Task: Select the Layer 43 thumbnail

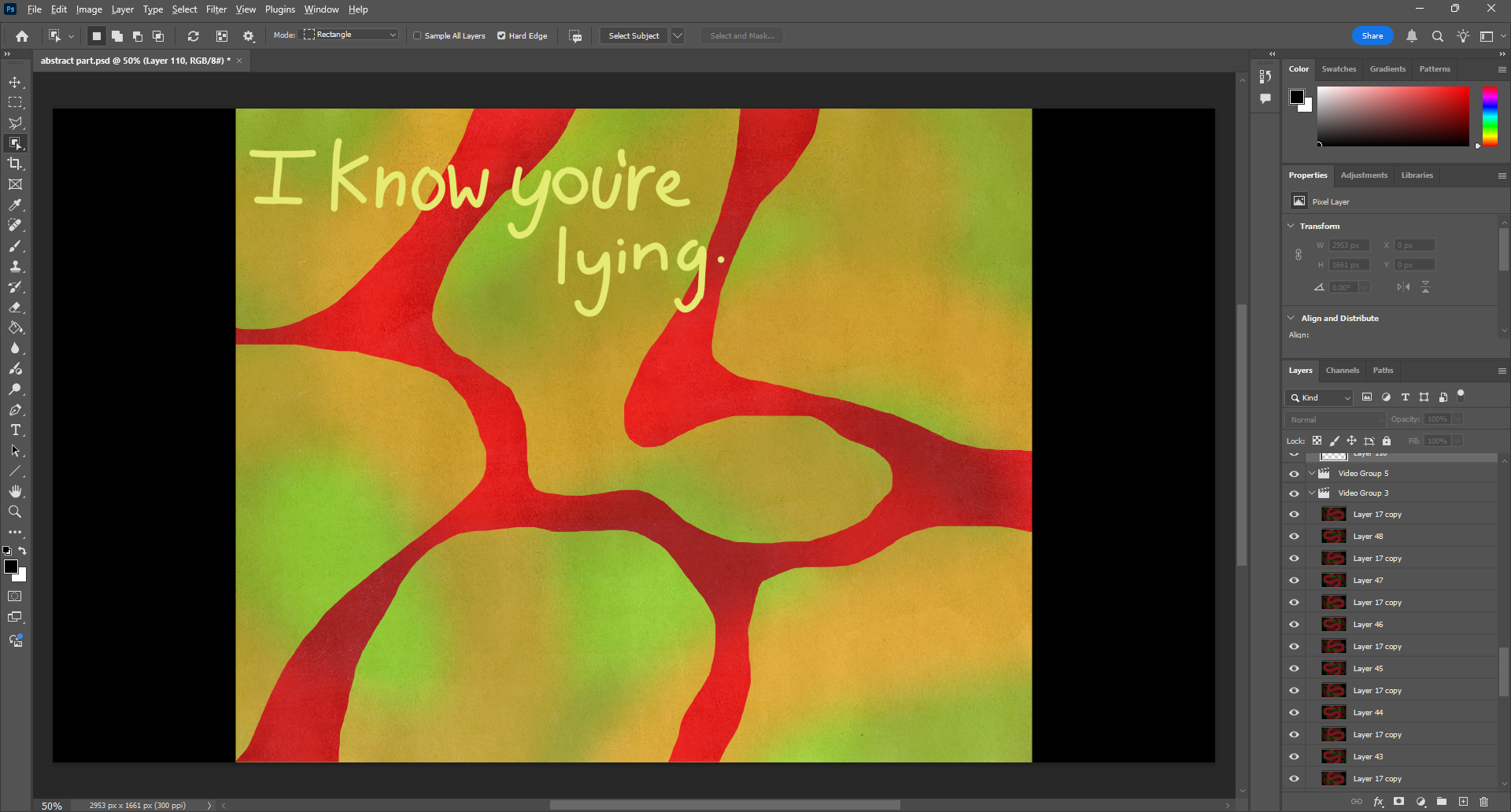Action: coord(1333,757)
